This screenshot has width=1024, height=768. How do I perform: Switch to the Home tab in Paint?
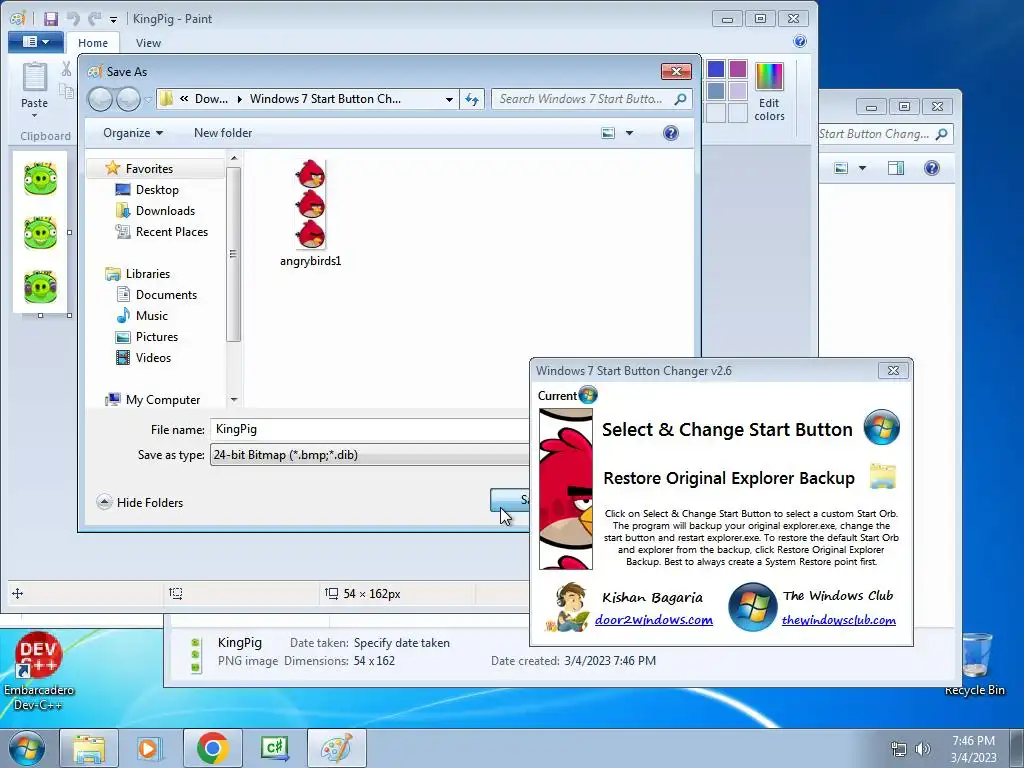(93, 43)
